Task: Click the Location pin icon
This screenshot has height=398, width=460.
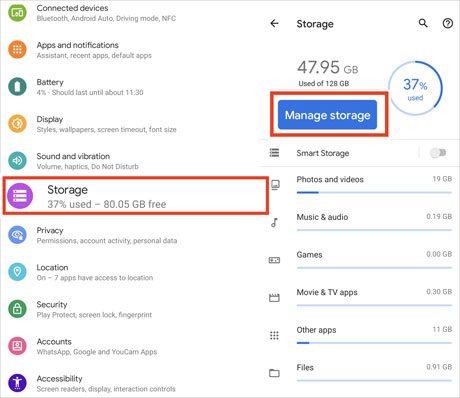Action: tap(17, 272)
